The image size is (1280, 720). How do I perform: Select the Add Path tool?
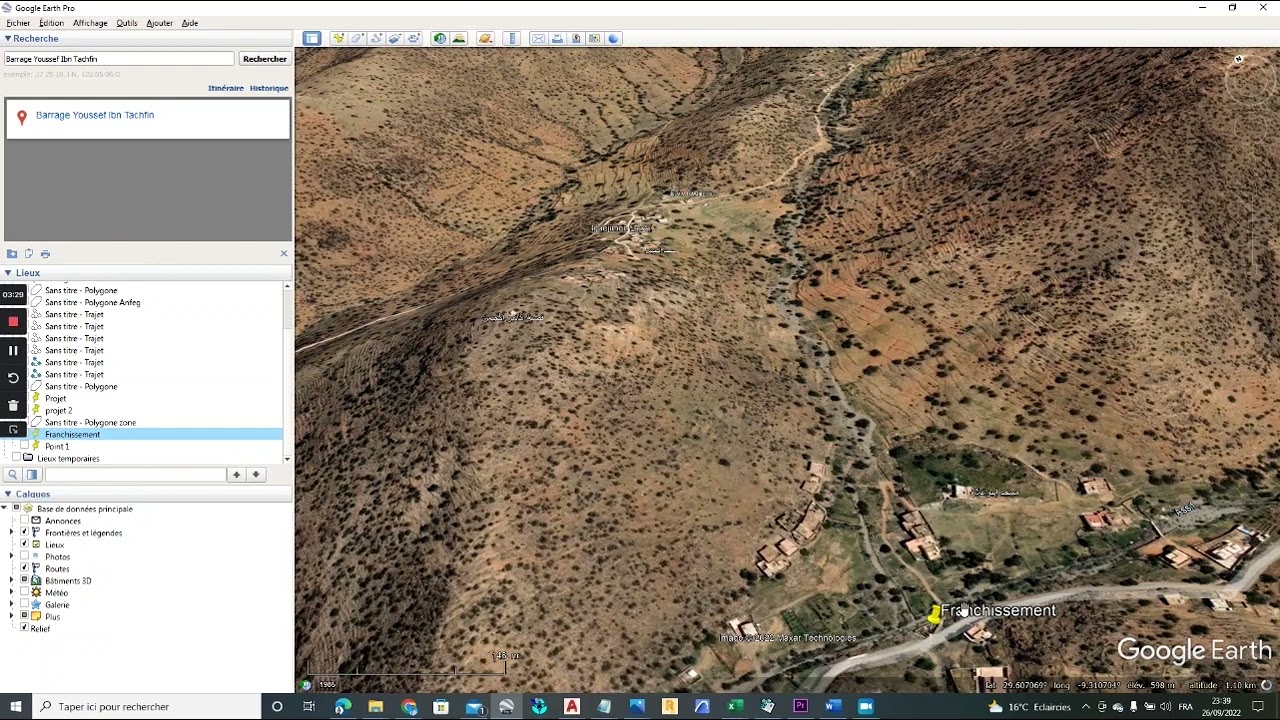tap(376, 38)
